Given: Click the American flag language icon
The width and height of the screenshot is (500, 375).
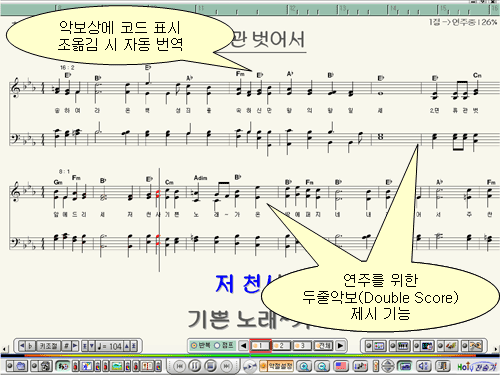Looking at the screenshot, I should (341, 366).
